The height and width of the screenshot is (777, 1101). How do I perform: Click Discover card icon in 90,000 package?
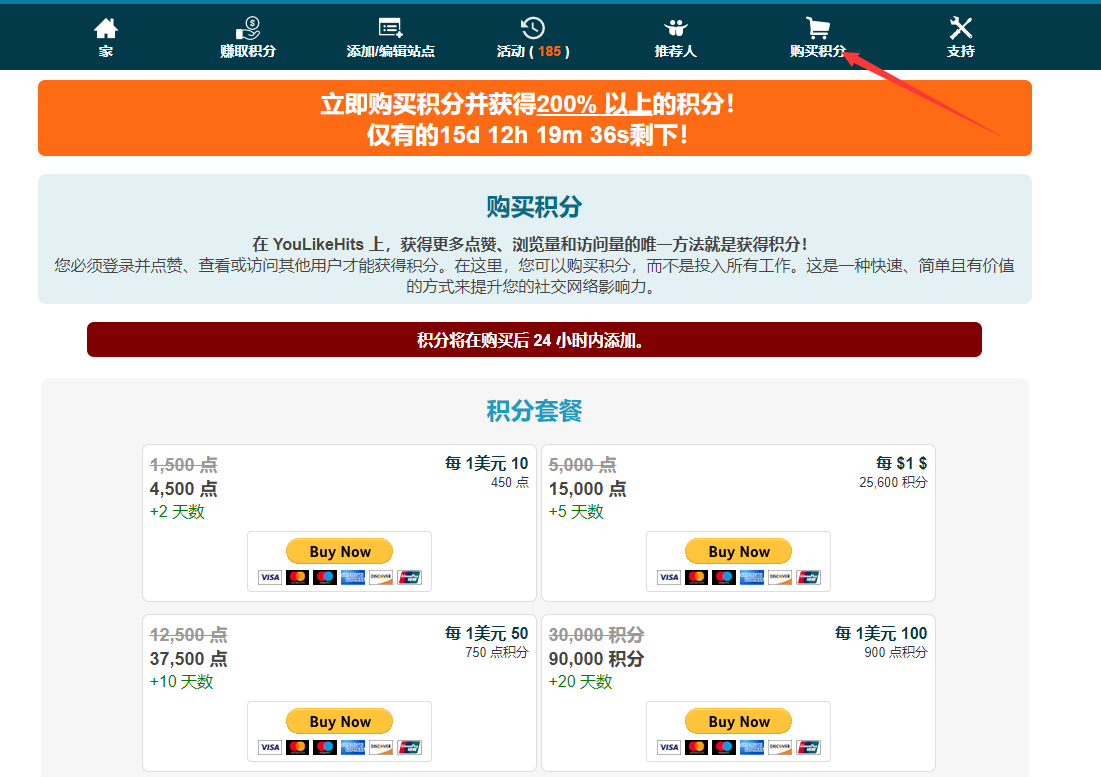[x=781, y=747]
